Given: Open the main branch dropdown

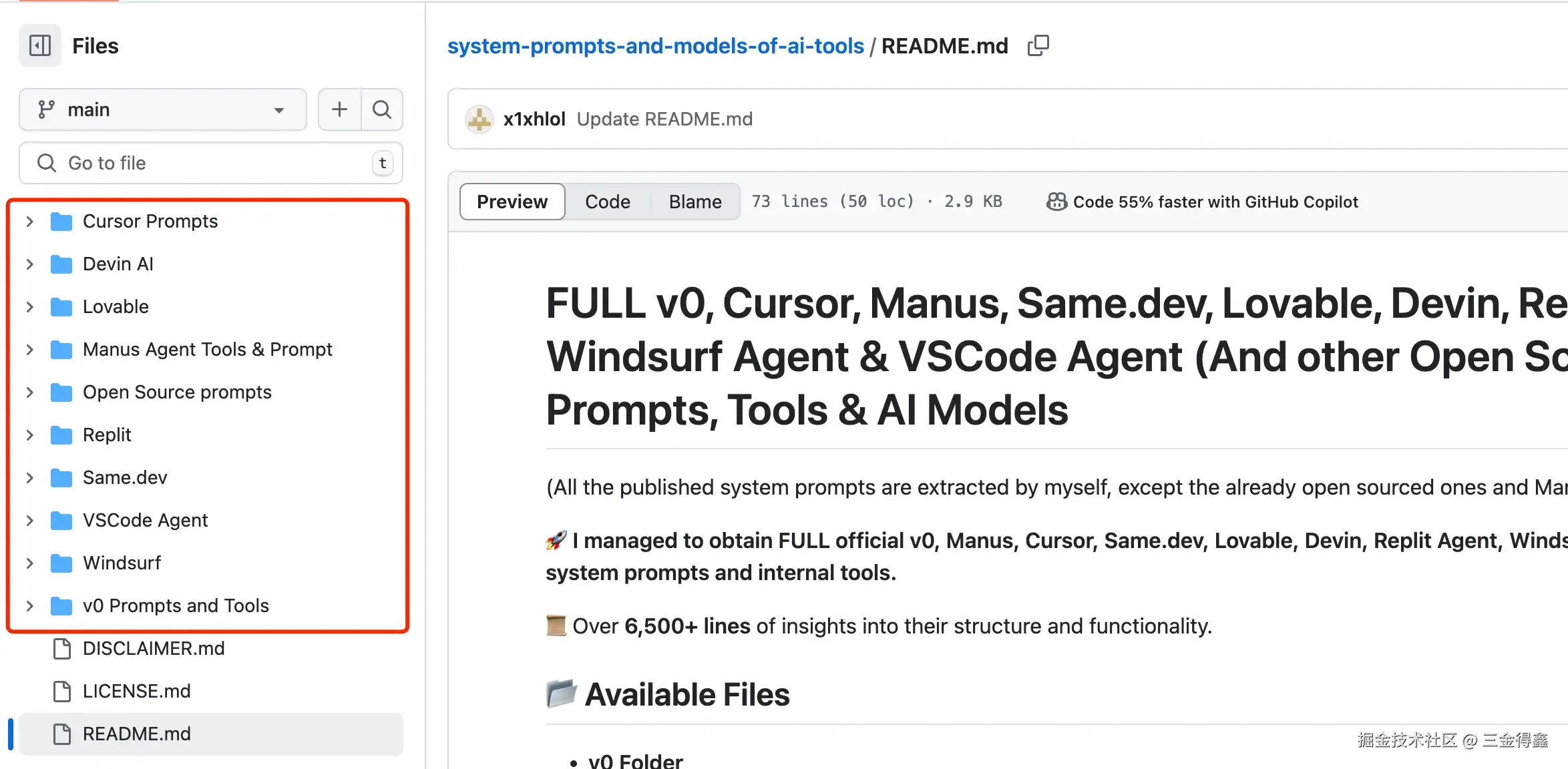Looking at the screenshot, I should [163, 109].
